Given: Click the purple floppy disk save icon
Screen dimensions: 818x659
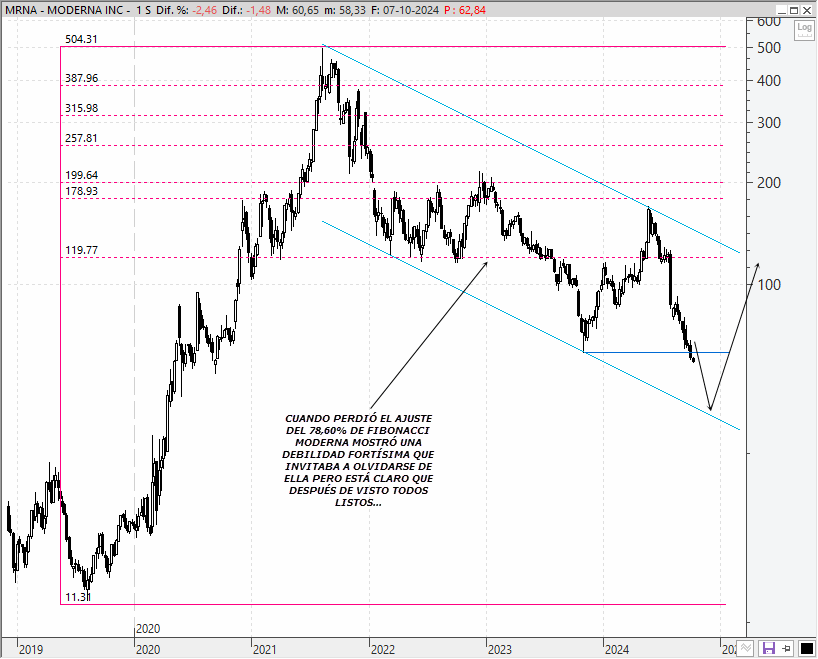Looking at the screenshot, I should tap(768, 649).
